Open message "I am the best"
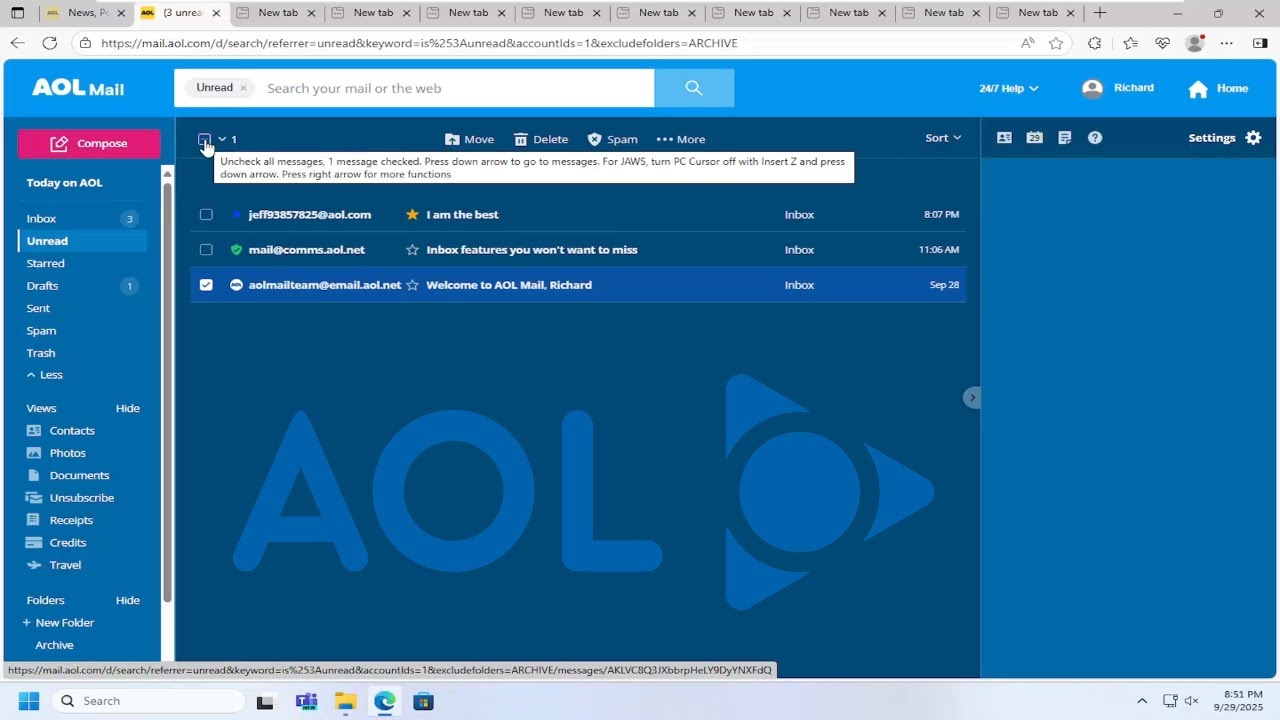 (x=462, y=214)
